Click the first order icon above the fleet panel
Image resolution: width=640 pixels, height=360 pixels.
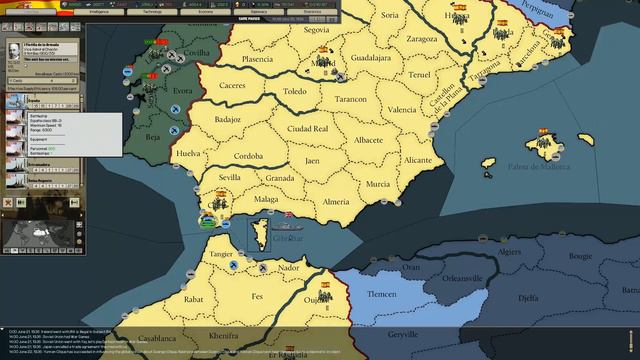pyautogui.click(x=7, y=27)
